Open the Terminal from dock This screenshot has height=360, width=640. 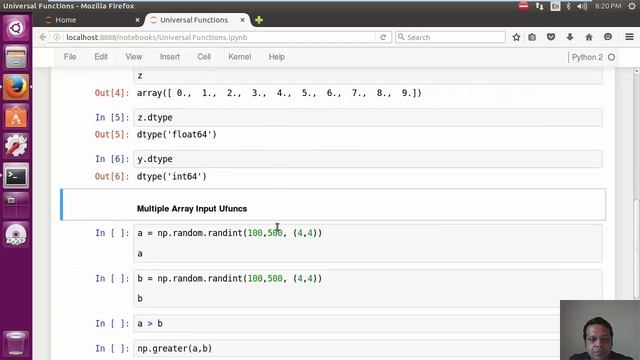16,176
